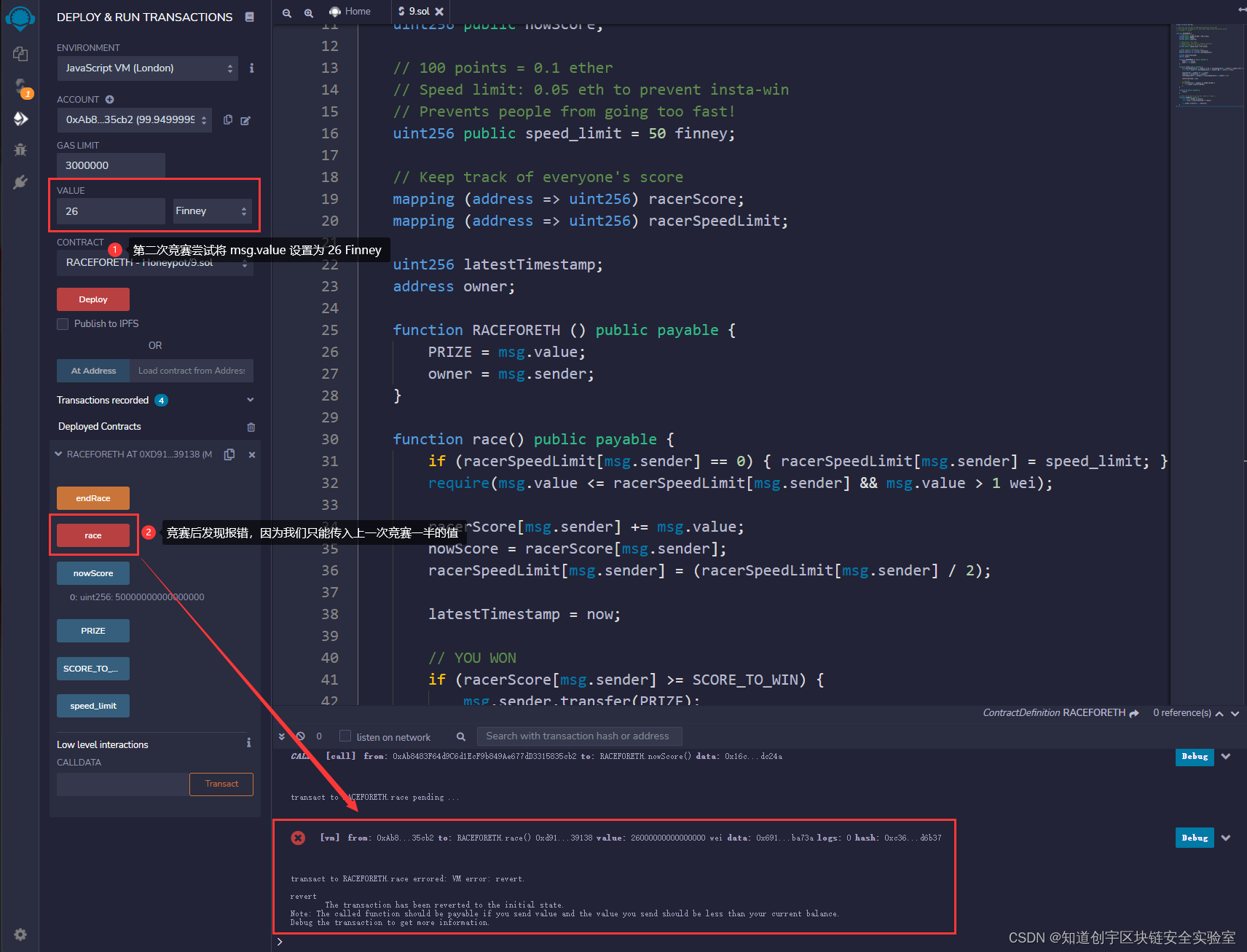Image resolution: width=1247 pixels, height=952 pixels.
Task: Open the Account selection dropdown
Action: pos(134,119)
